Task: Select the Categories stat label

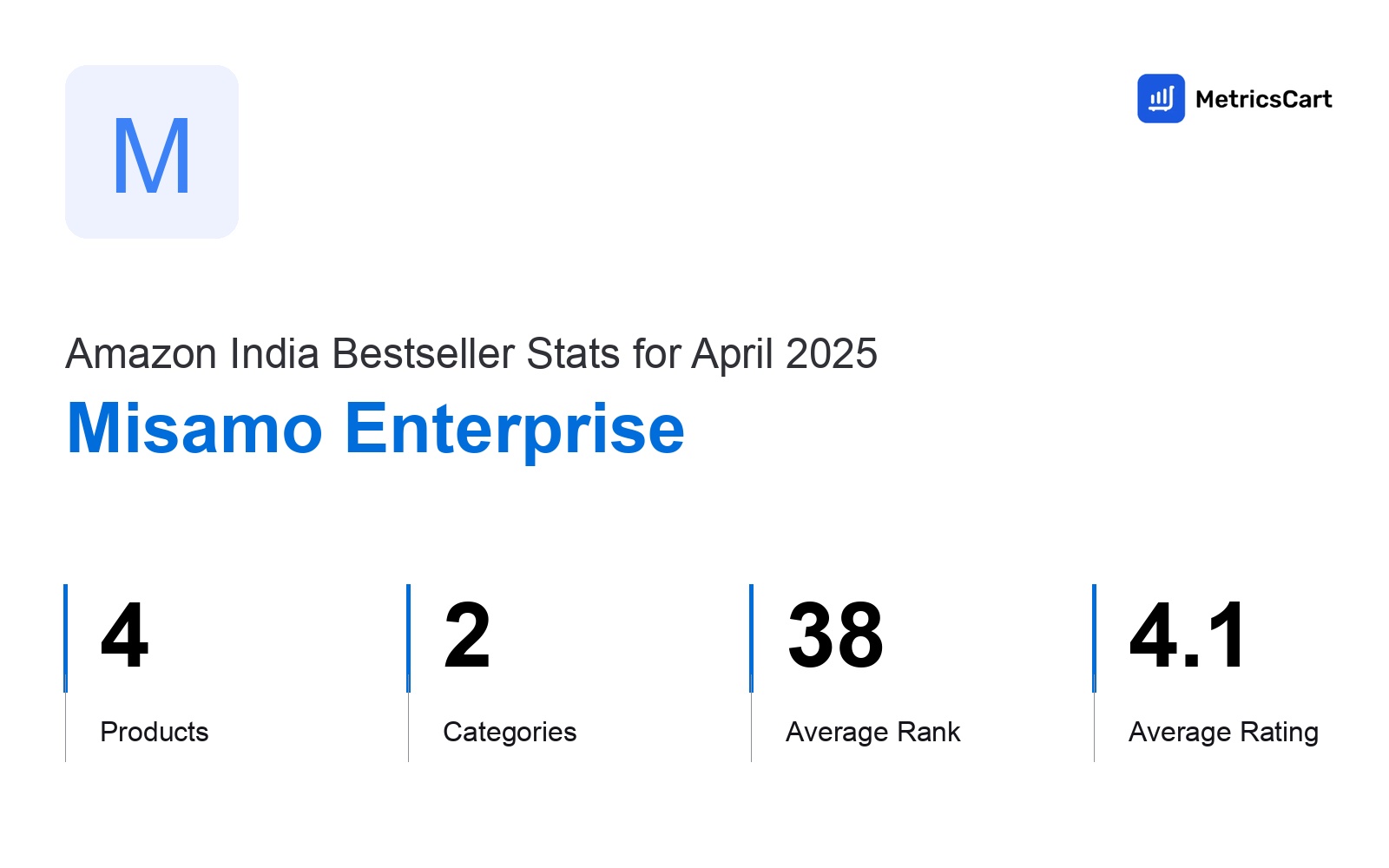Action: pyautogui.click(x=510, y=733)
